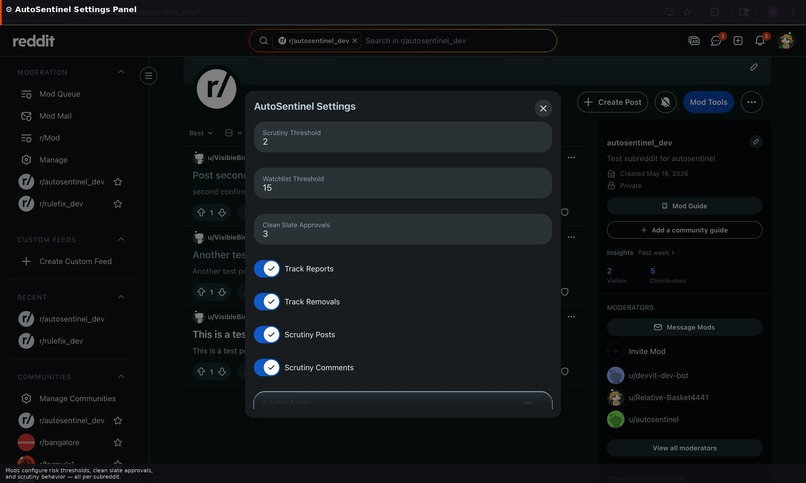This screenshot has height=483, width=806.
Task: Click the community r/ avatar
Action: click(x=216, y=89)
